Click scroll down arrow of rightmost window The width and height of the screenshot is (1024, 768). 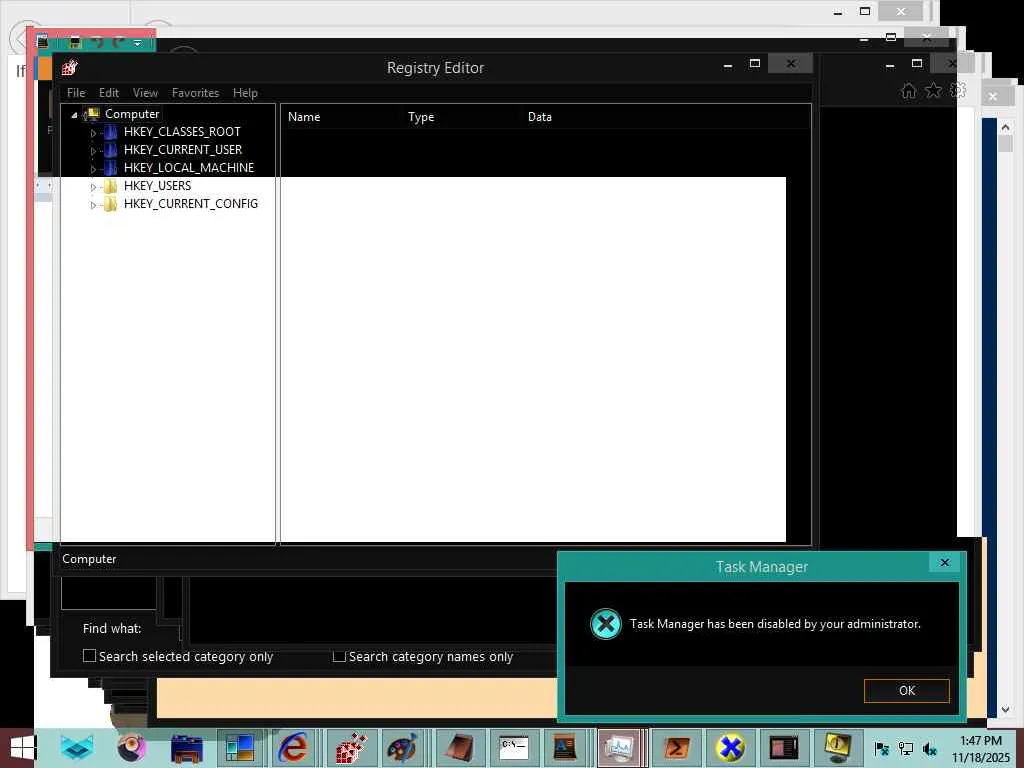pos(1005,709)
